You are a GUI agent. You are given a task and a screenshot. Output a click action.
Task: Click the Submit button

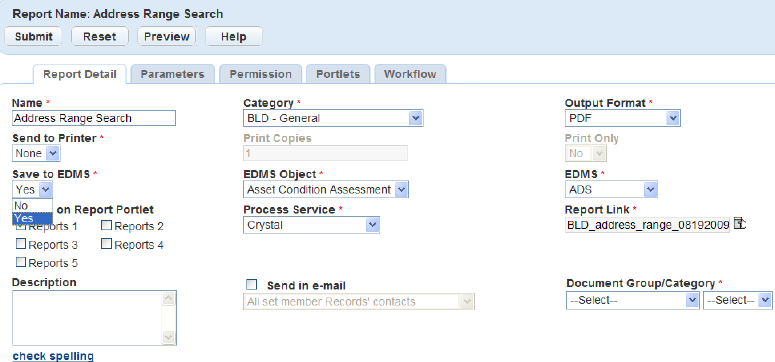click(x=34, y=37)
